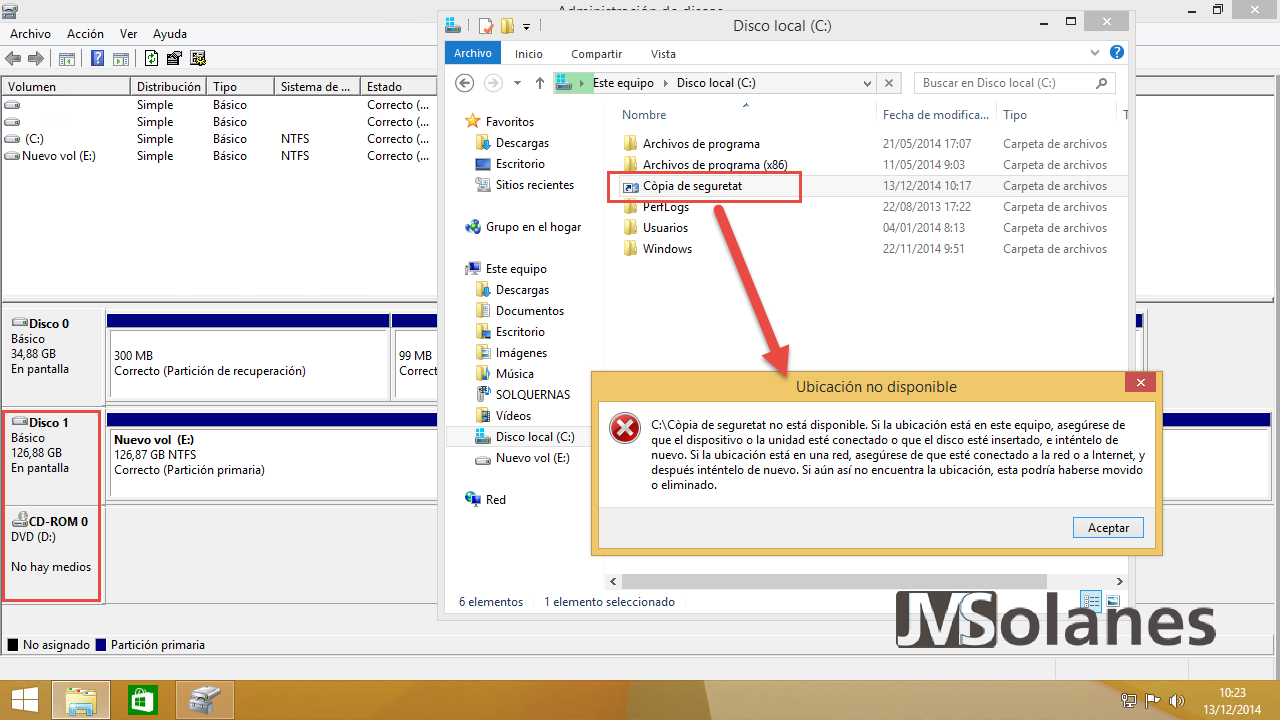Viewport: 1280px width, 720px height.
Task: Go up one level arrow
Action: coord(540,83)
